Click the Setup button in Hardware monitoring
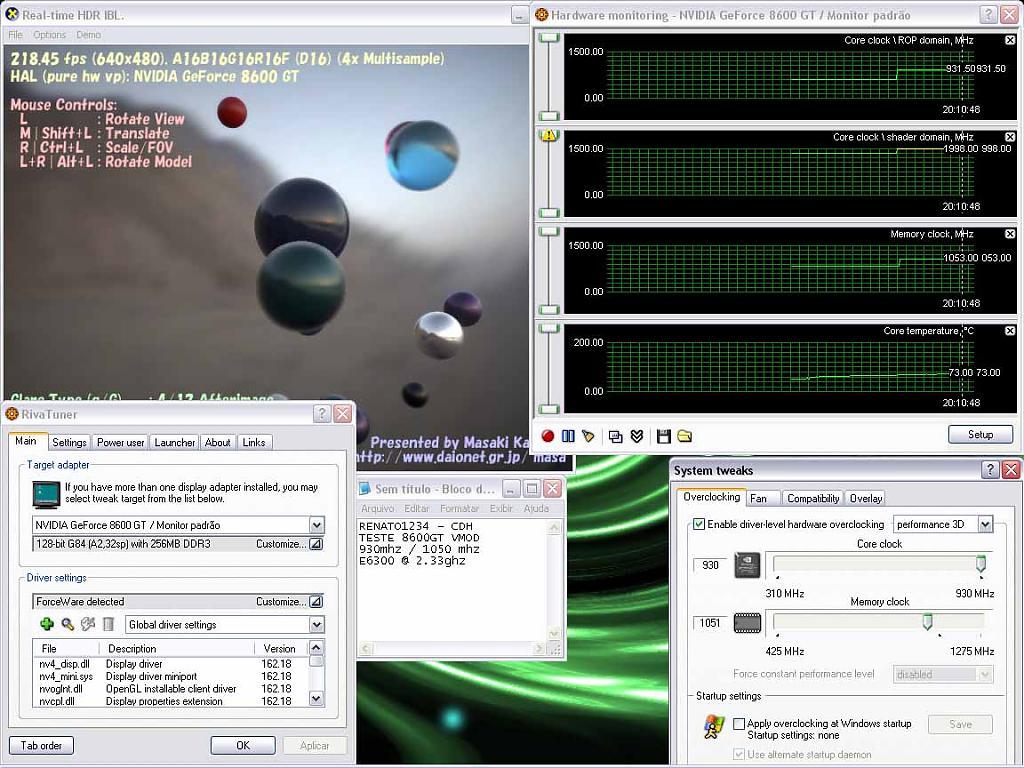1024x768 pixels. pos(980,434)
